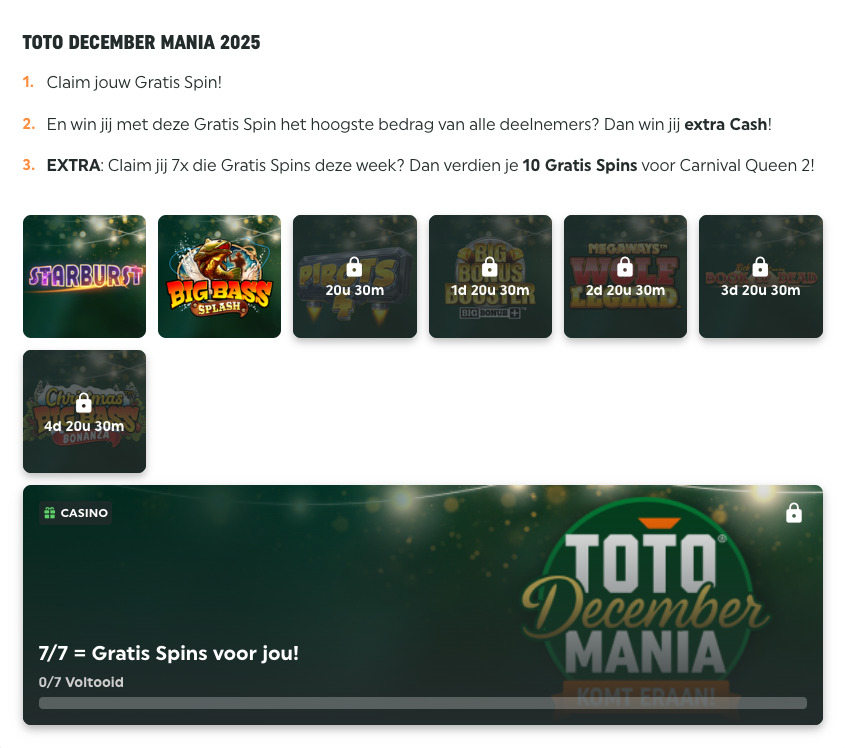Viewport: 845px width, 748px height.
Task: Click the 20u 30m countdown timer
Action: pos(355,290)
